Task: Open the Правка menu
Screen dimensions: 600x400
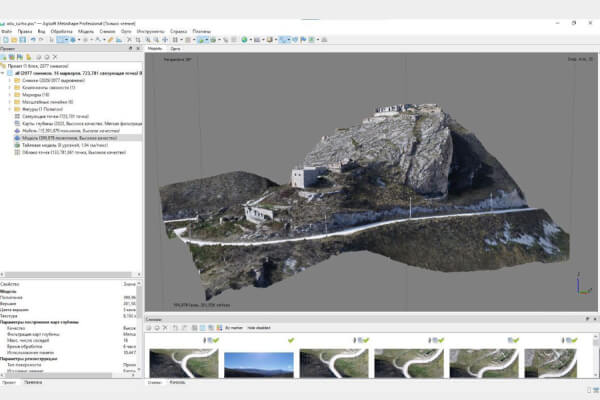Action: pos(24,31)
